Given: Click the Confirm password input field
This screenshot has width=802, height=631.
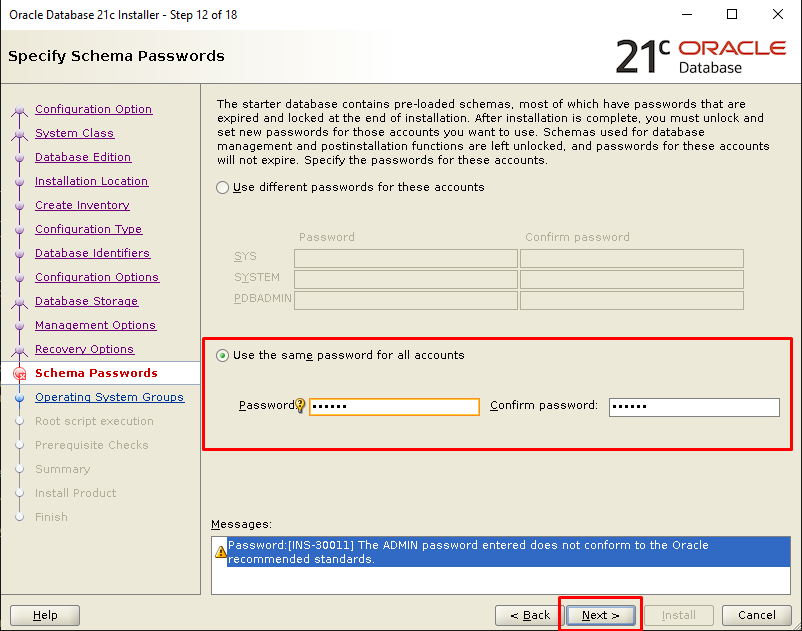Looking at the screenshot, I should [694, 407].
